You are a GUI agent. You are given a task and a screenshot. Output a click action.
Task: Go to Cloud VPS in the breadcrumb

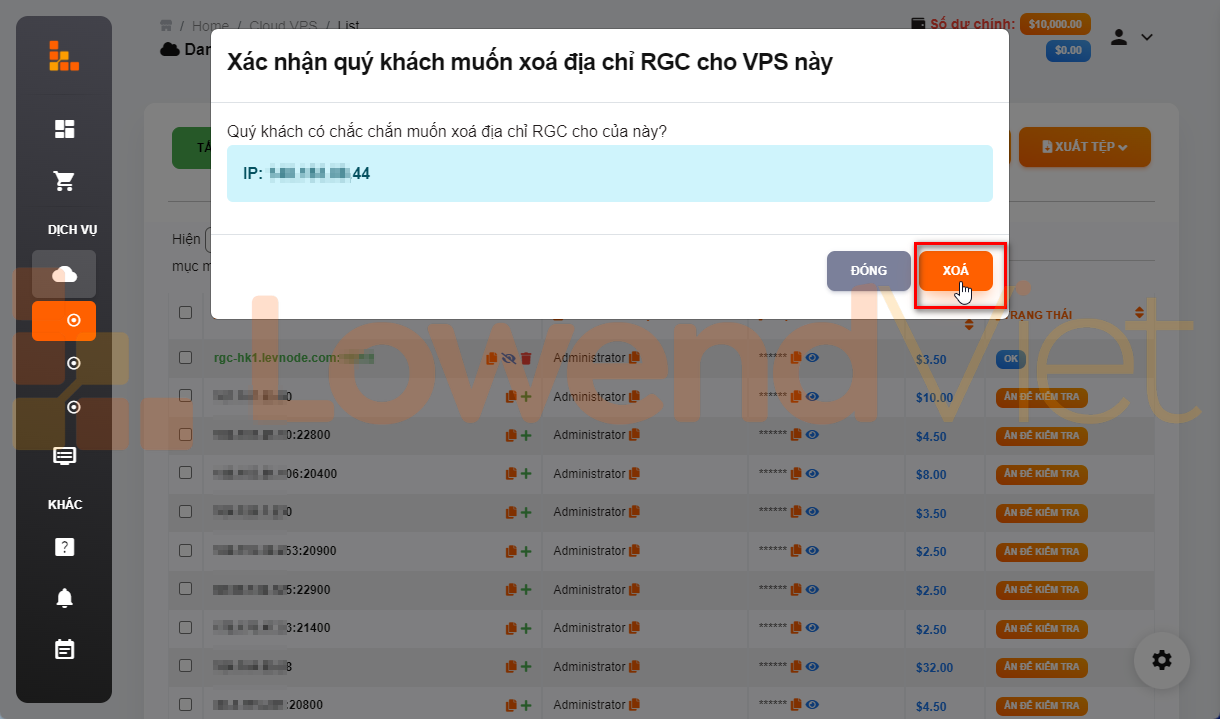(x=283, y=26)
